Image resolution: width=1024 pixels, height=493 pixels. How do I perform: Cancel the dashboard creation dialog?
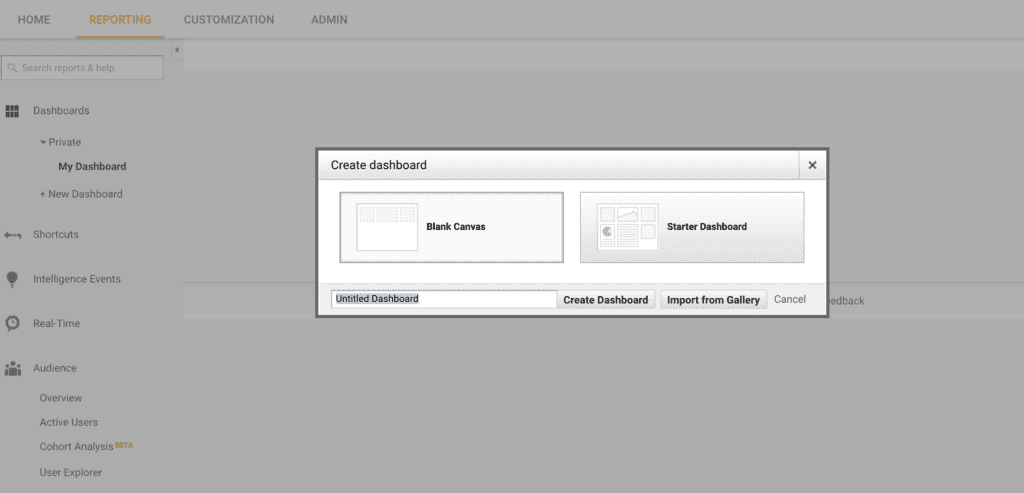point(790,299)
